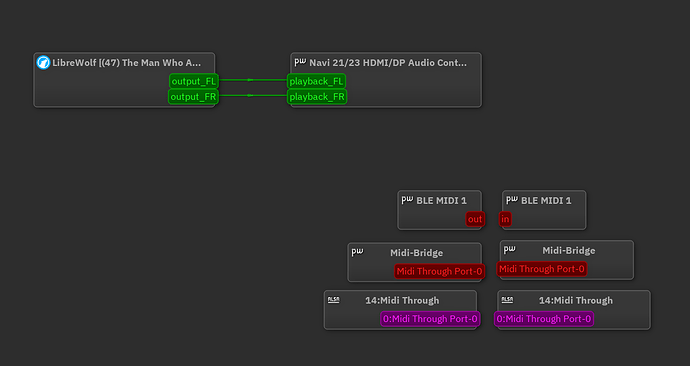Select the red 'in' port of BLE MIDI 1
This screenshot has height=366, width=690.
505,219
